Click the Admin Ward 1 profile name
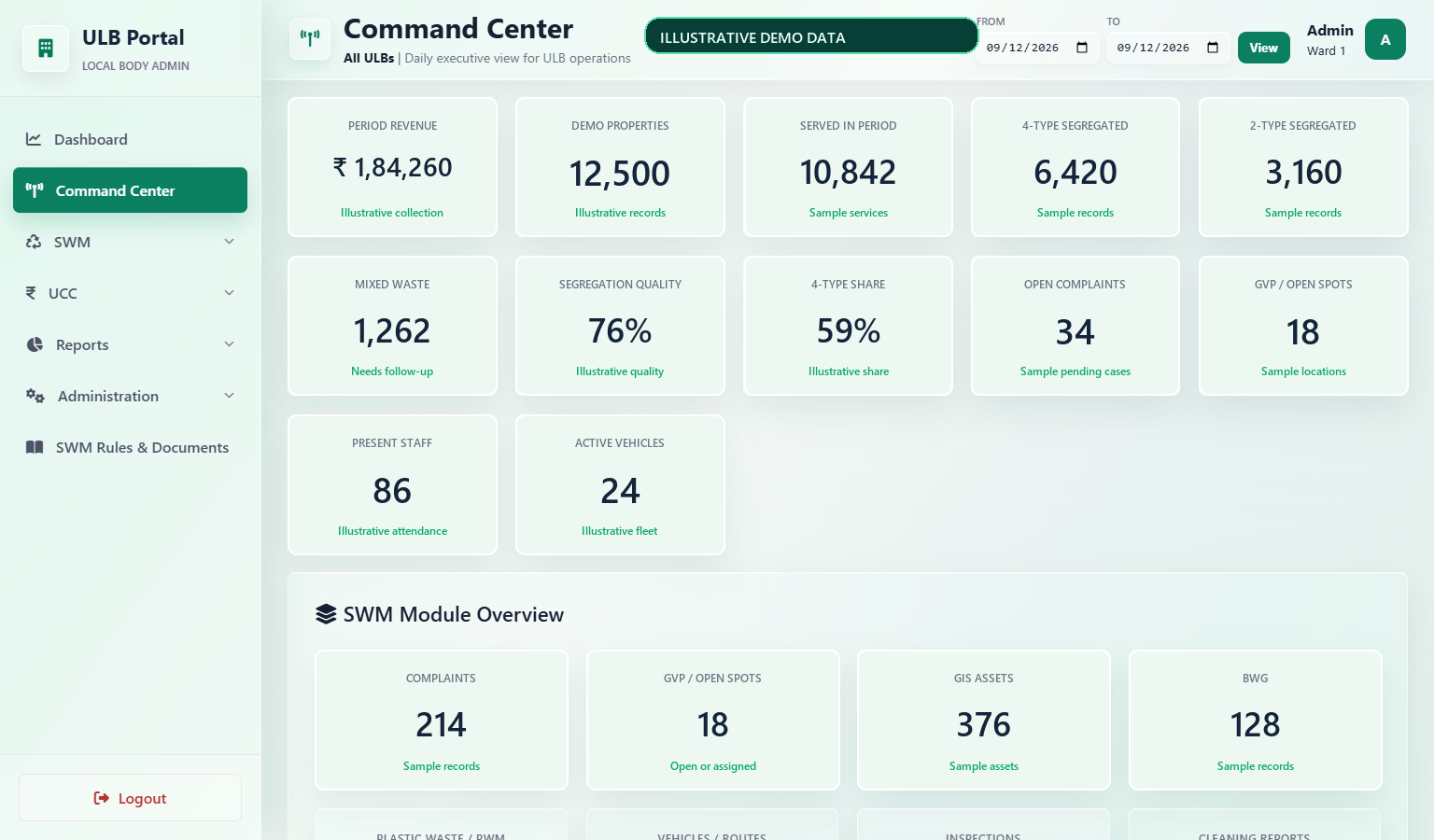 [x=1329, y=39]
